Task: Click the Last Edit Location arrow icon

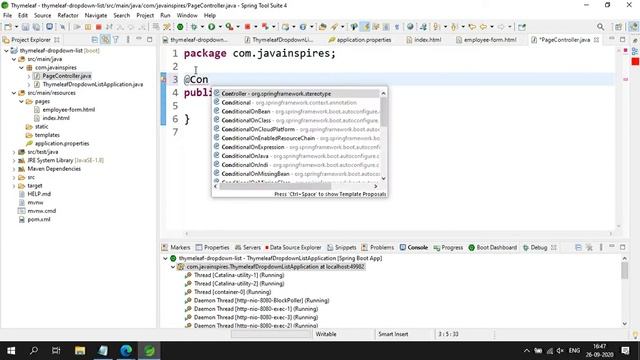Action: [x=472, y=27]
